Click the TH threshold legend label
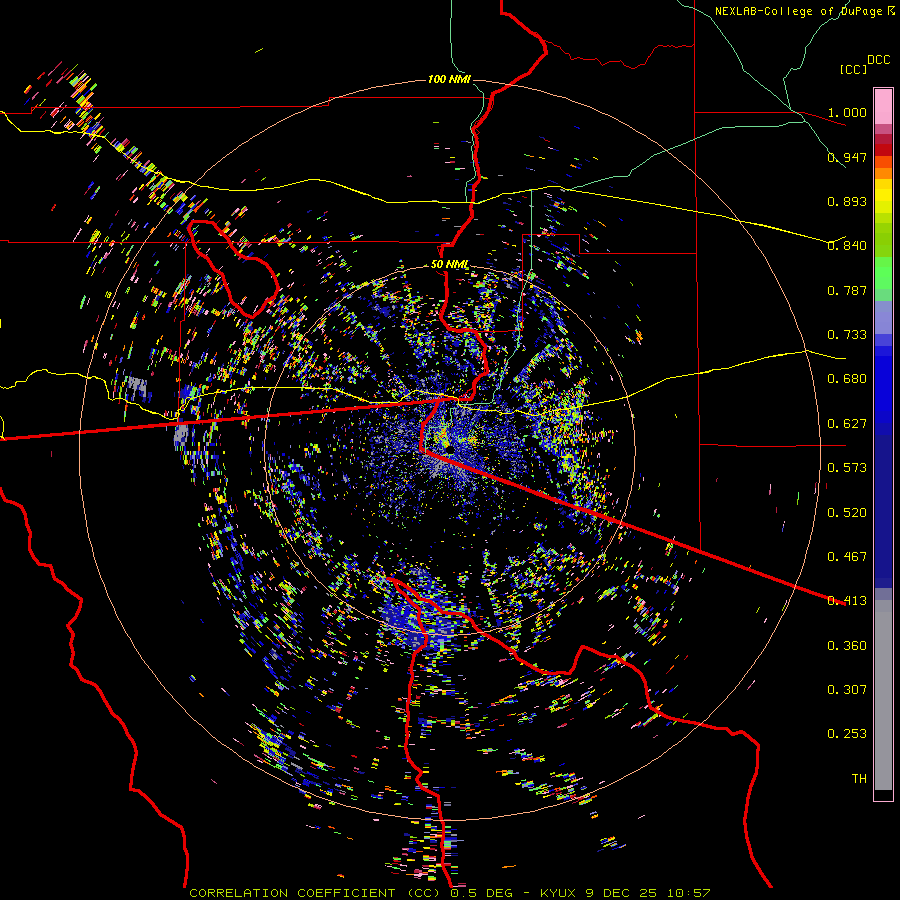This screenshot has height=900, width=900. pyautogui.click(x=859, y=779)
